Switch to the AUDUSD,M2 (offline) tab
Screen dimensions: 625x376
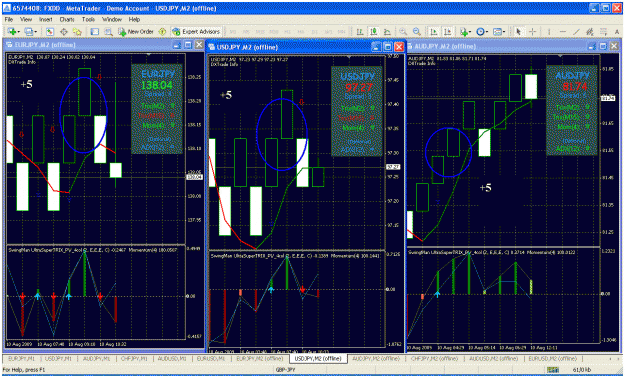(x=493, y=359)
